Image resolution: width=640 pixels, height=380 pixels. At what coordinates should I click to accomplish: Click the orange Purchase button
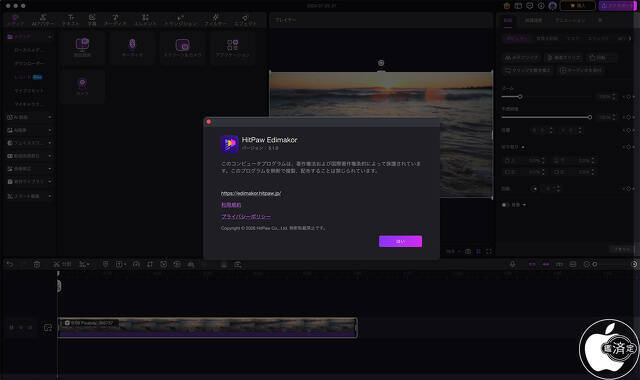578,6
